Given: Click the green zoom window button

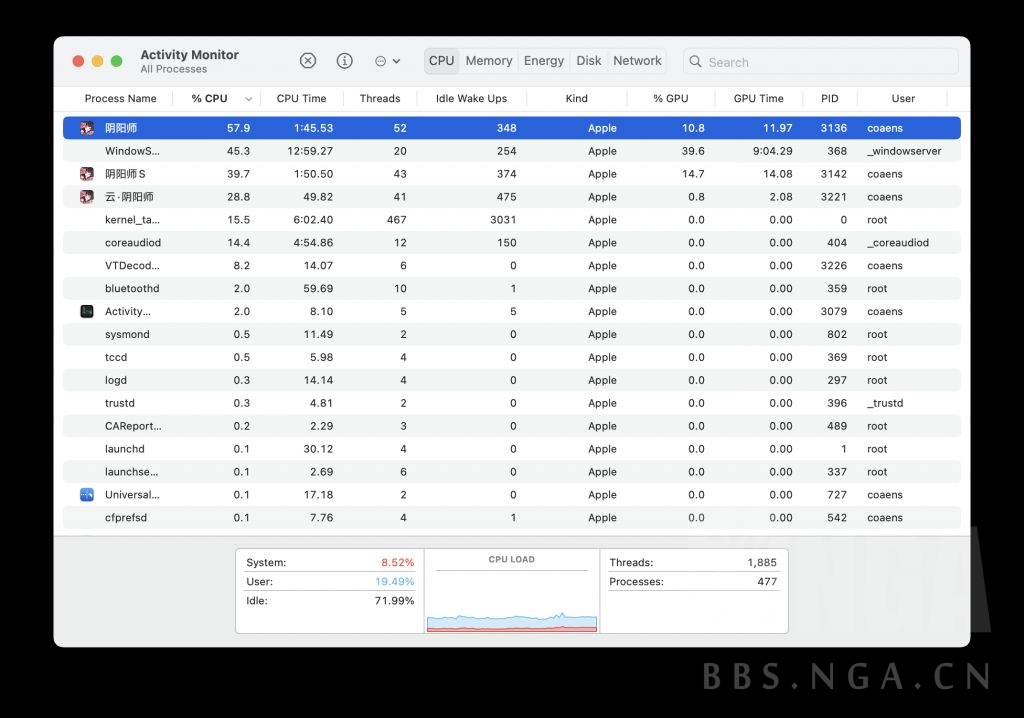Looking at the screenshot, I should pyautogui.click(x=117, y=61).
